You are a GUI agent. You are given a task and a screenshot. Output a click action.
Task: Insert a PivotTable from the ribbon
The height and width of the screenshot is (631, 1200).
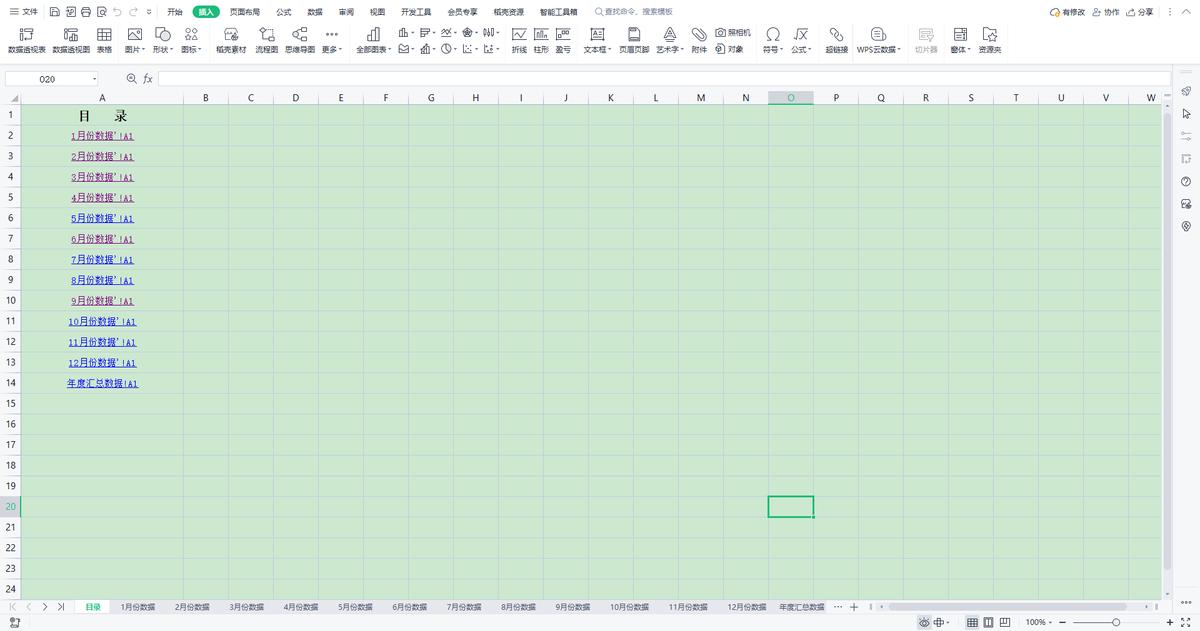[27, 40]
